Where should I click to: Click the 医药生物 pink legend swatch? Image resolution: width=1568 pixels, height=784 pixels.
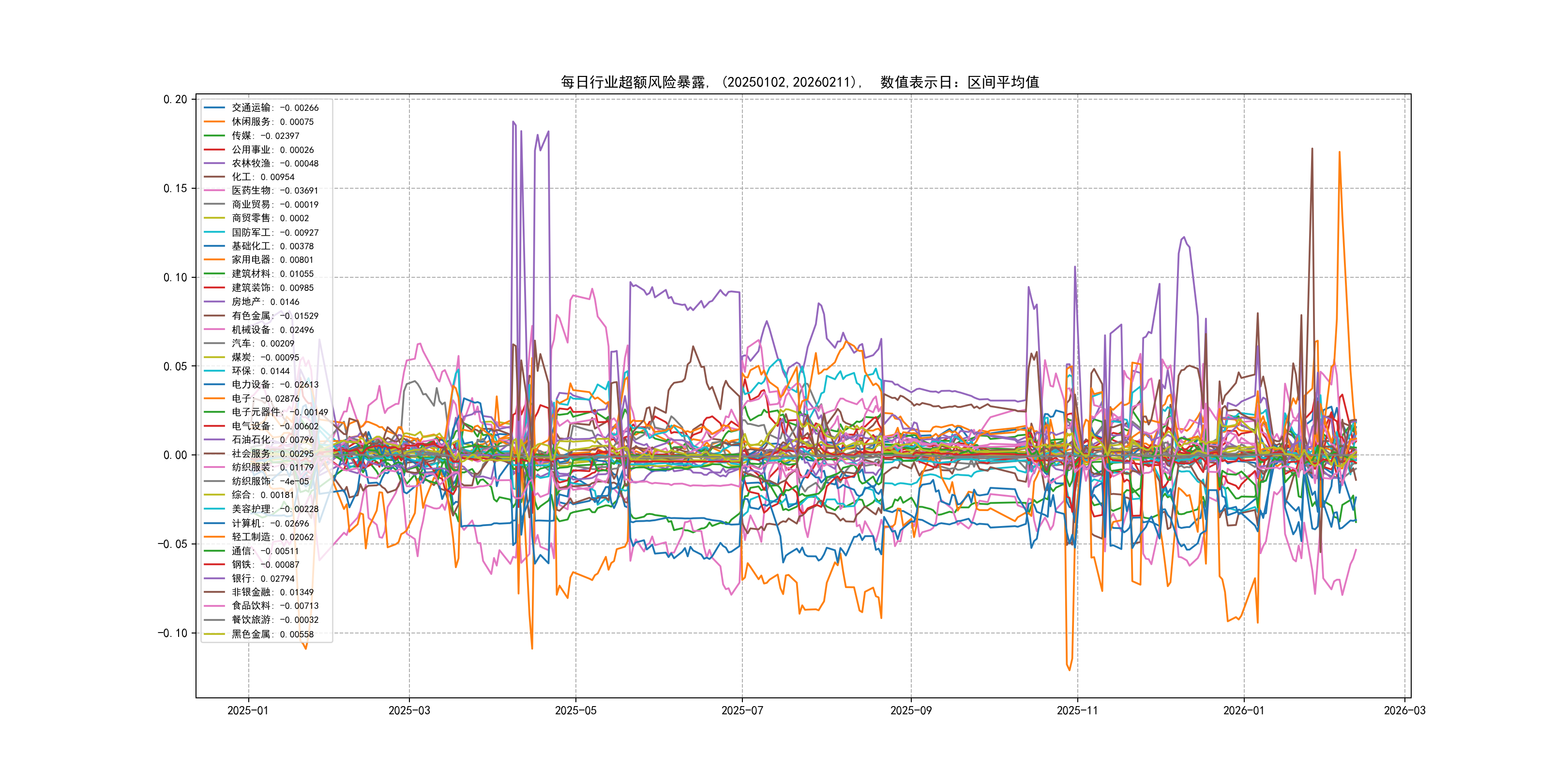pyautogui.click(x=214, y=191)
